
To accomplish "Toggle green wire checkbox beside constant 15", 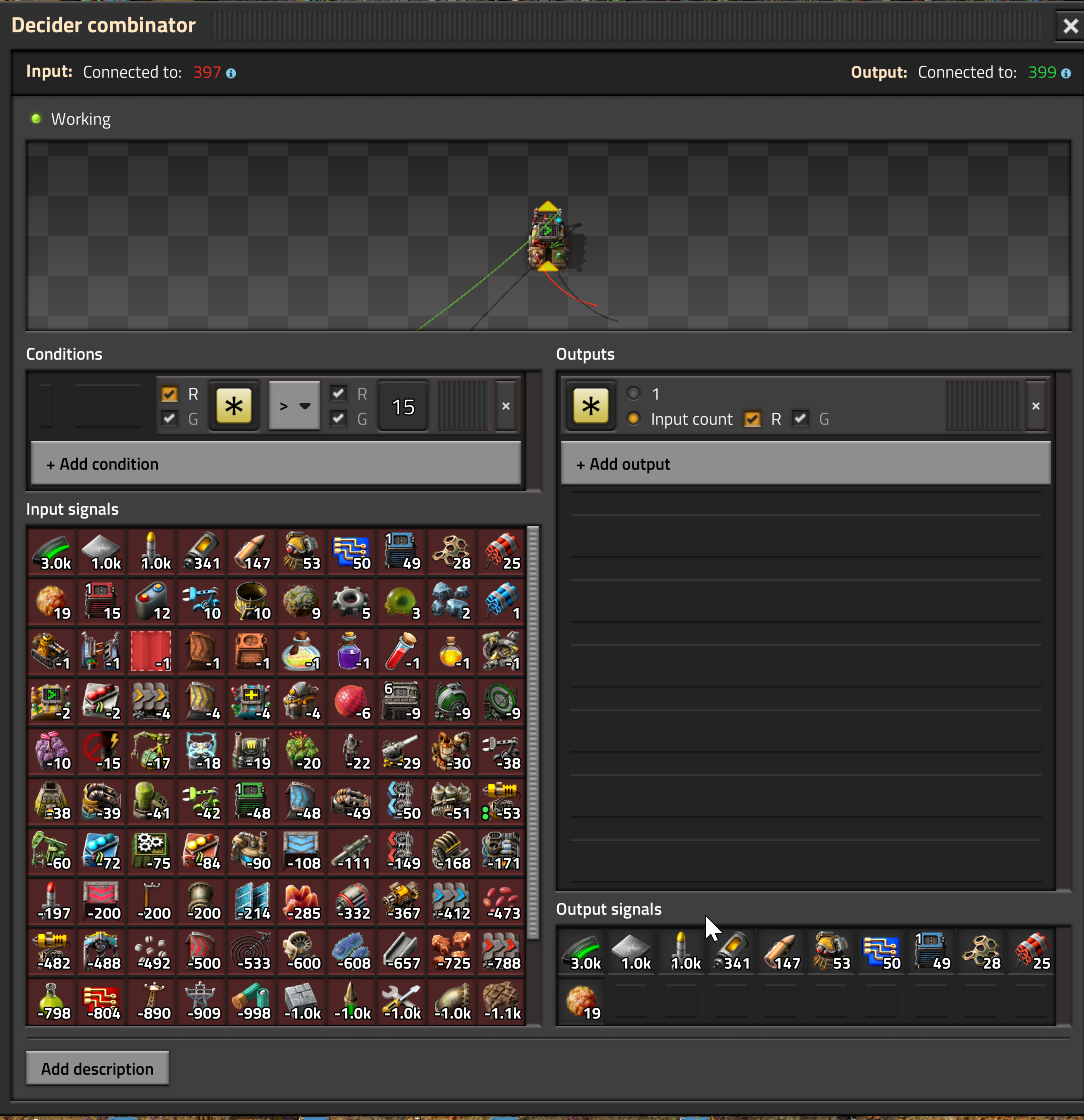I will 338,418.
